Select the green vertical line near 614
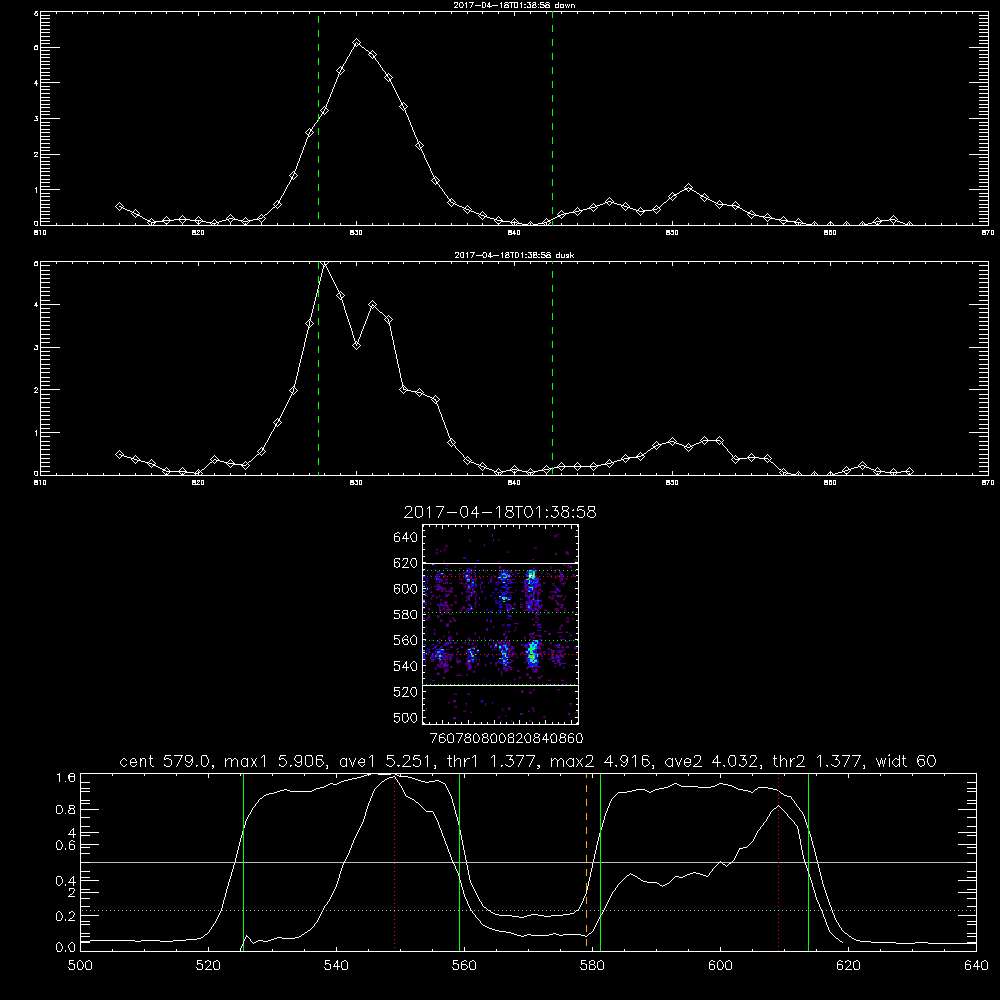 coord(808,861)
